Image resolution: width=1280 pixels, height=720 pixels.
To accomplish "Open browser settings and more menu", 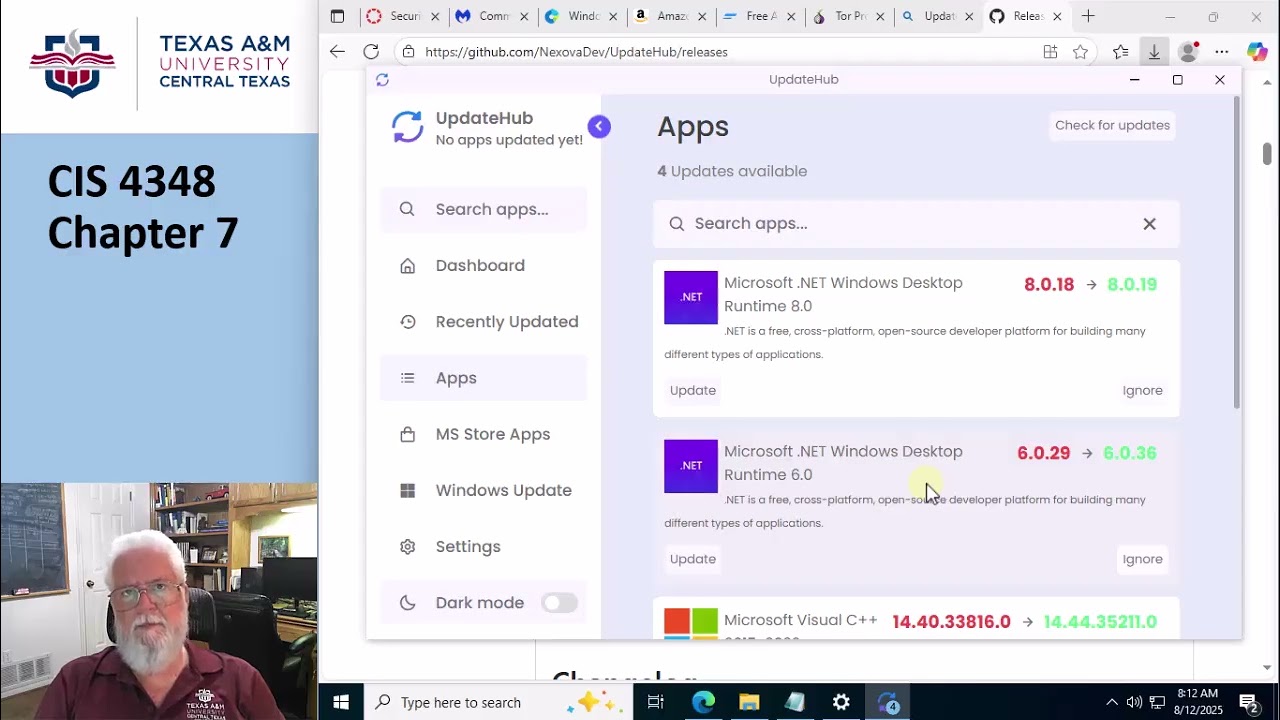I will point(1222,52).
